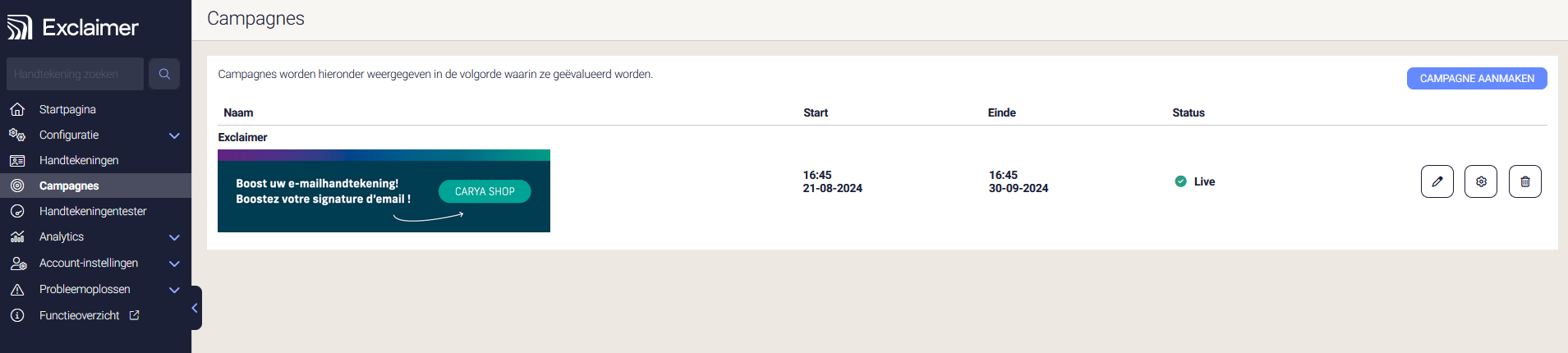Image resolution: width=1568 pixels, height=353 pixels.
Task: Expand the Analytics submenu chevron
Action: pyautogui.click(x=174, y=237)
